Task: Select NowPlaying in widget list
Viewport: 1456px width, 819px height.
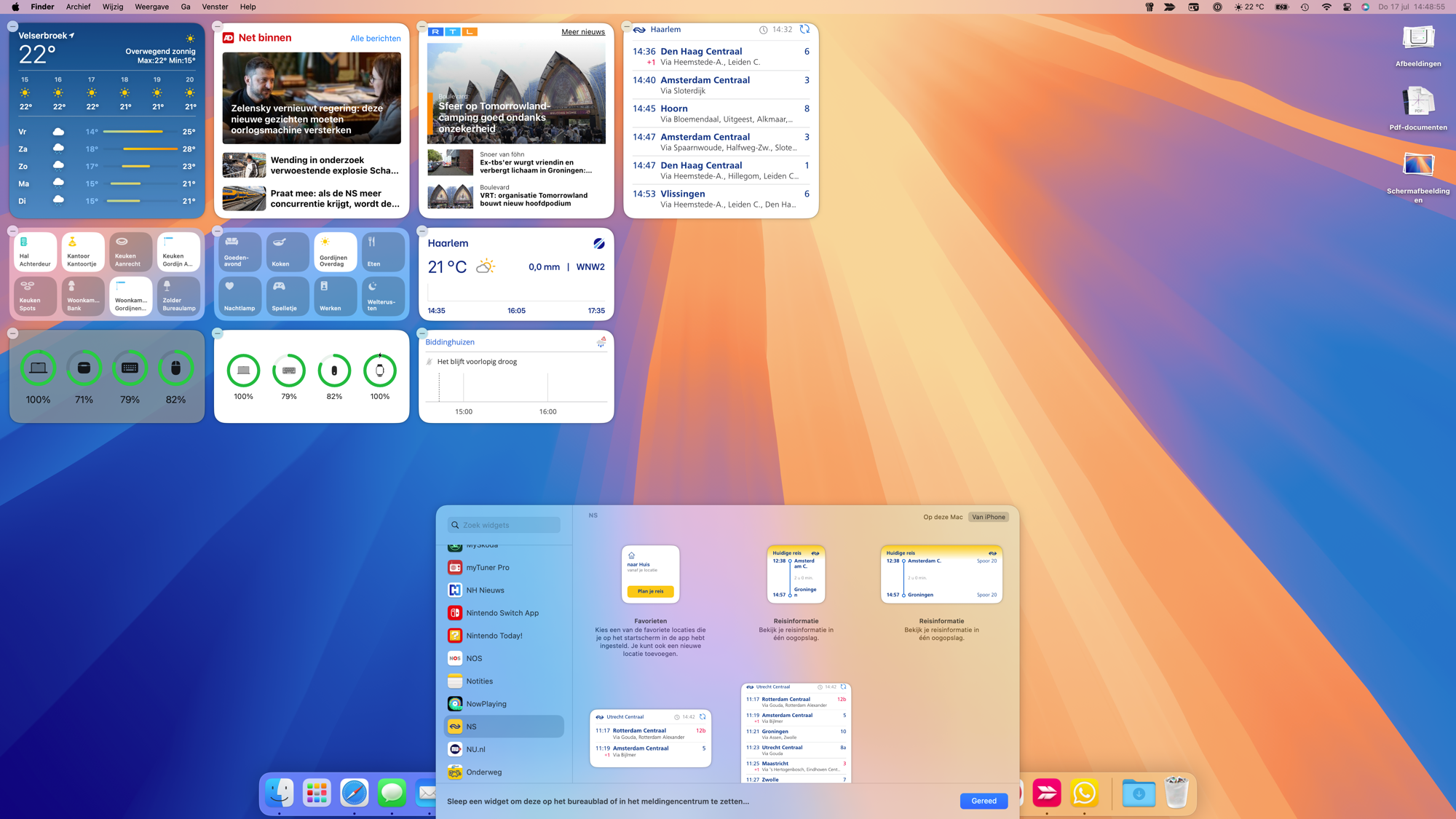Action: point(504,704)
